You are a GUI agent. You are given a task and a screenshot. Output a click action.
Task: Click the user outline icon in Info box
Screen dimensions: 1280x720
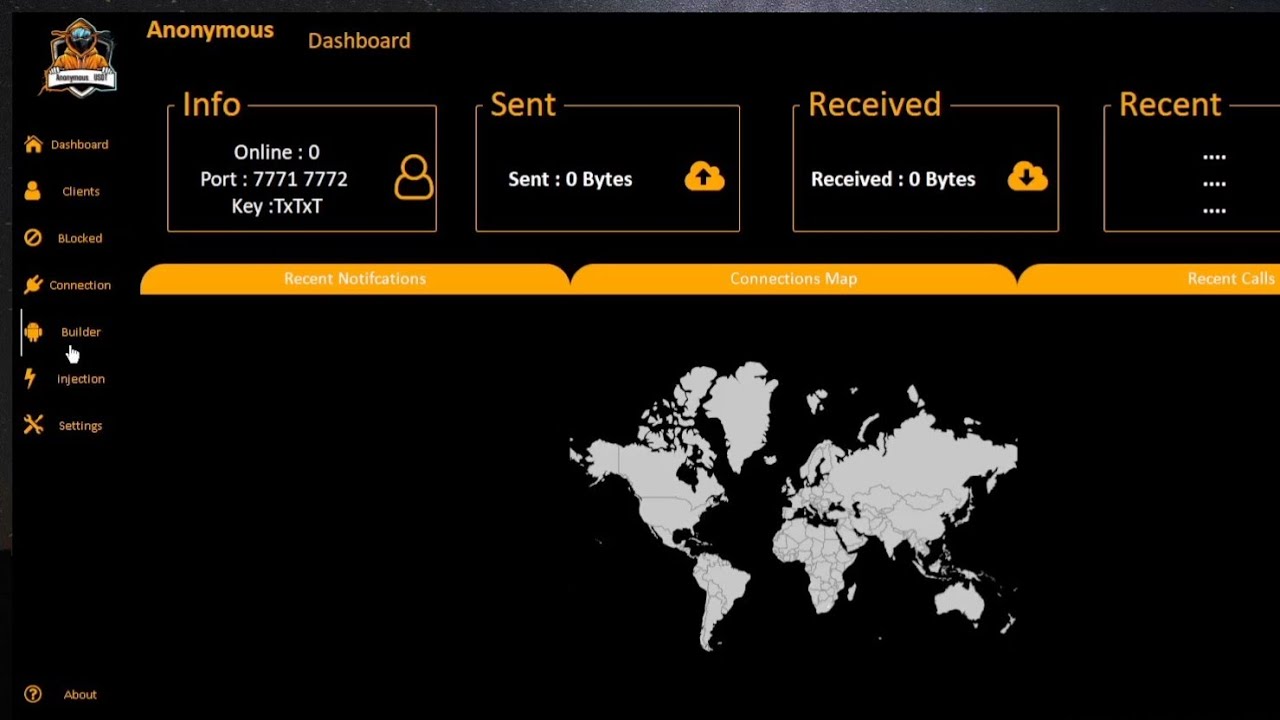[413, 177]
